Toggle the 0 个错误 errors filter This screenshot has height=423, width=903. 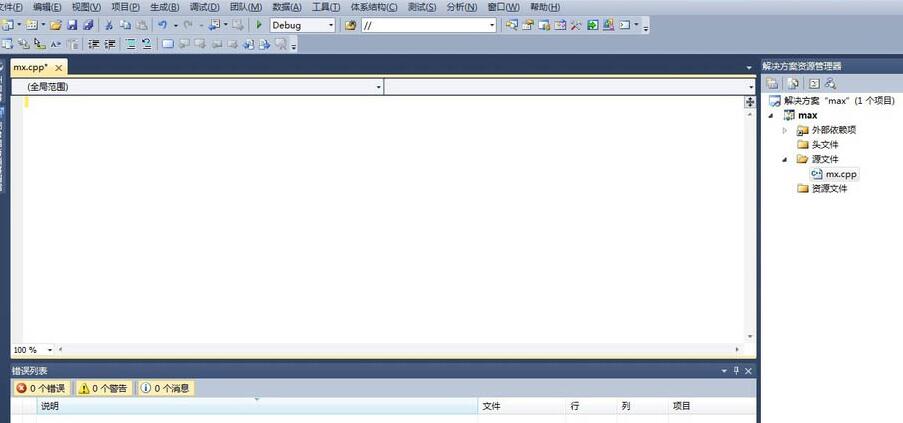(x=41, y=388)
